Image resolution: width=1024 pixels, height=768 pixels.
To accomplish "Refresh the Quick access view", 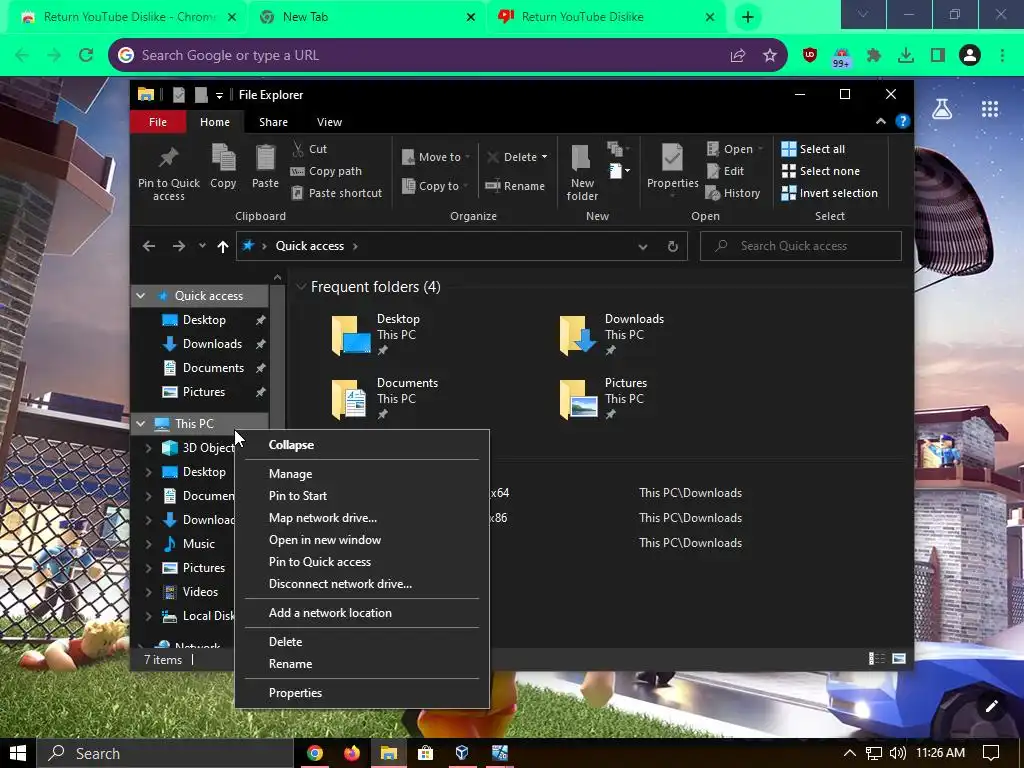I will 673,246.
